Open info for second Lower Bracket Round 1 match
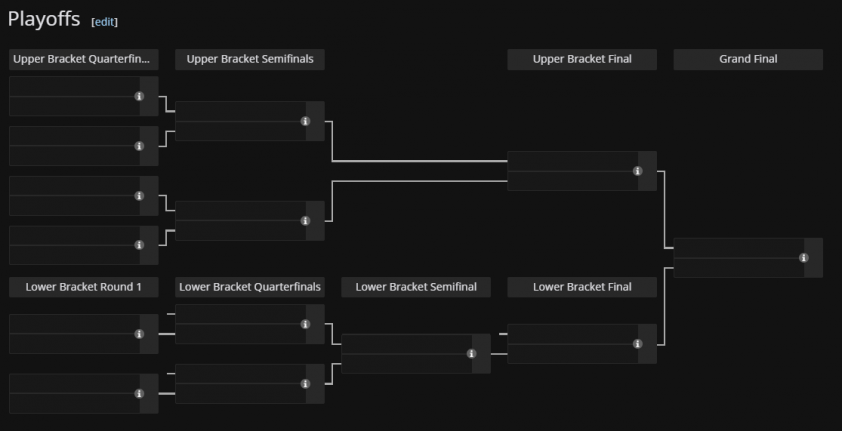 pyautogui.click(x=139, y=394)
